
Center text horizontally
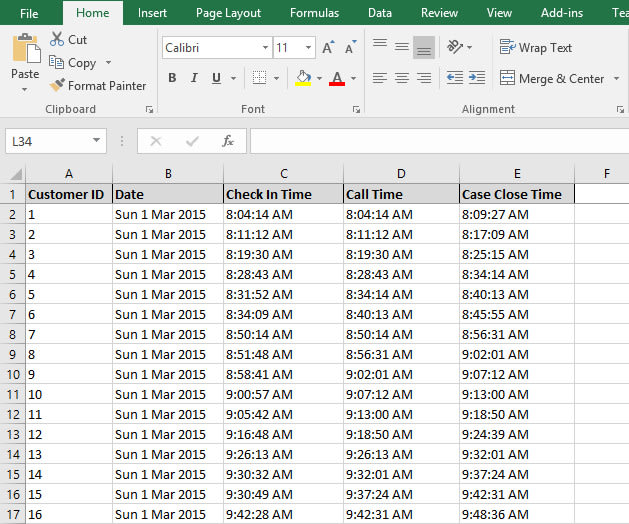(x=402, y=78)
